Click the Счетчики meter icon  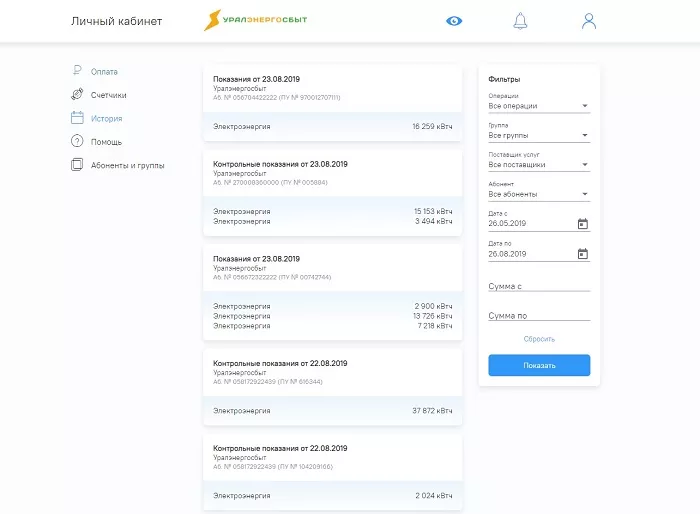[x=77, y=95]
